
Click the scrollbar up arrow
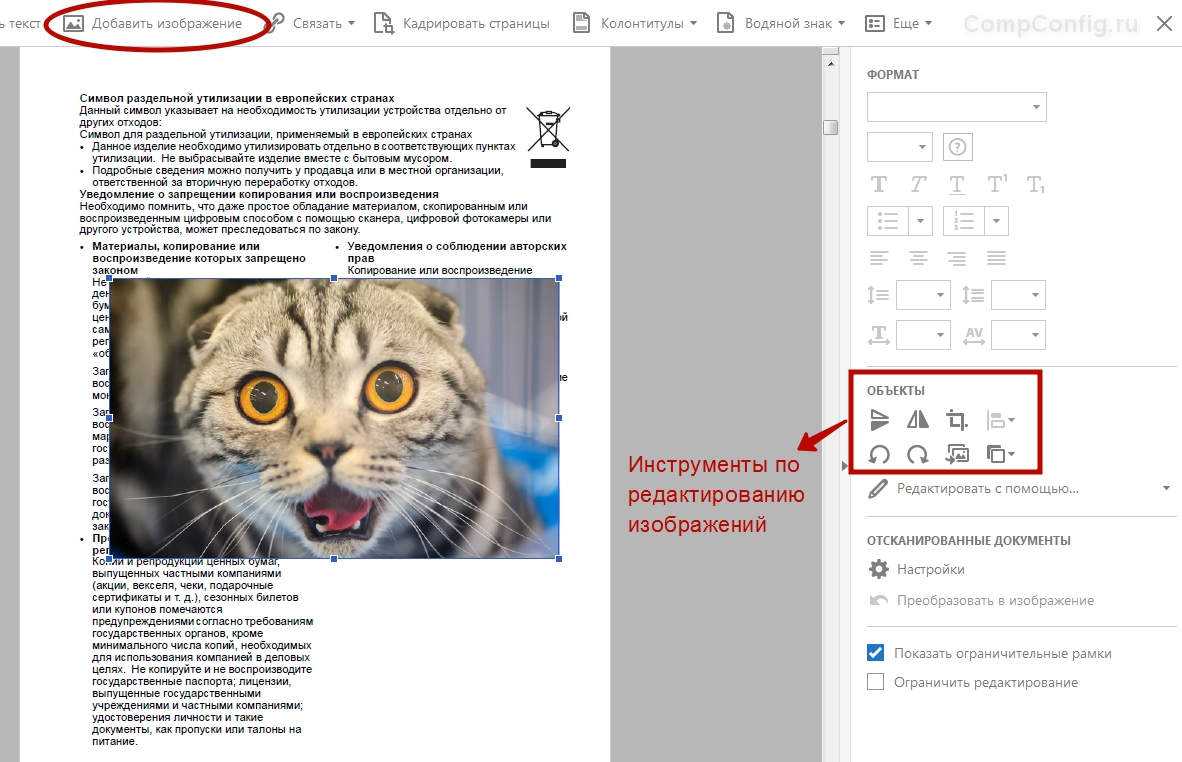831,64
